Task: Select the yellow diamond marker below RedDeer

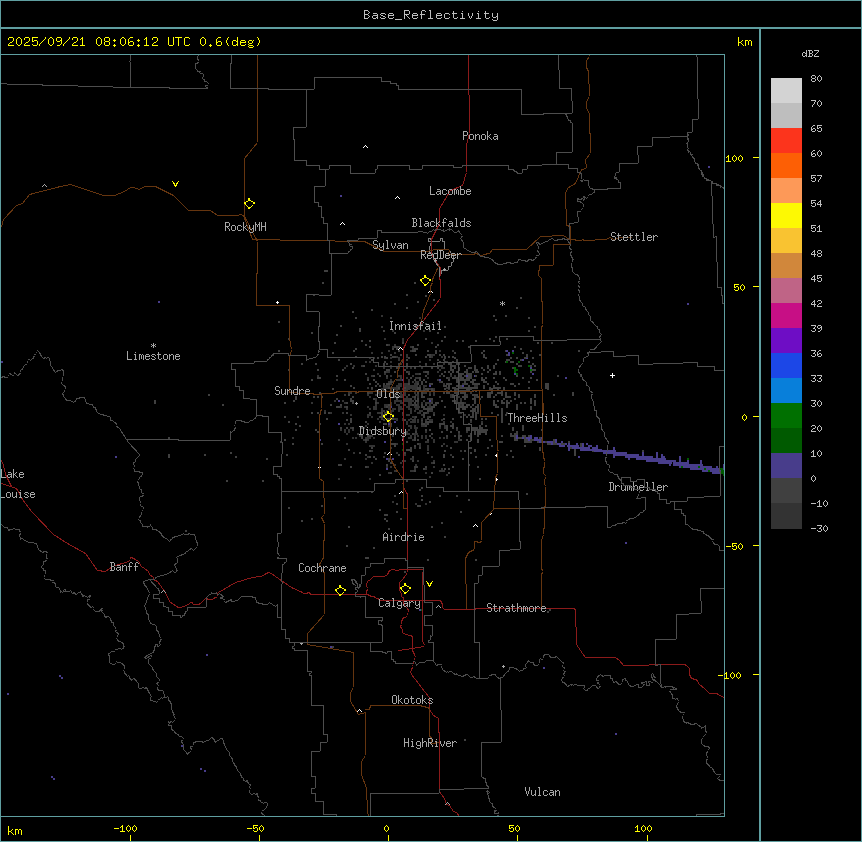Action: tap(426, 281)
